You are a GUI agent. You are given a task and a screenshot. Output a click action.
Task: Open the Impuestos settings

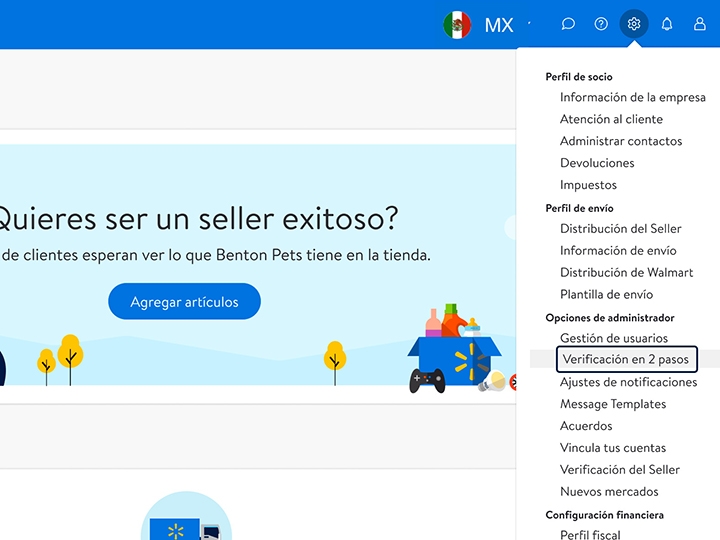click(588, 185)
